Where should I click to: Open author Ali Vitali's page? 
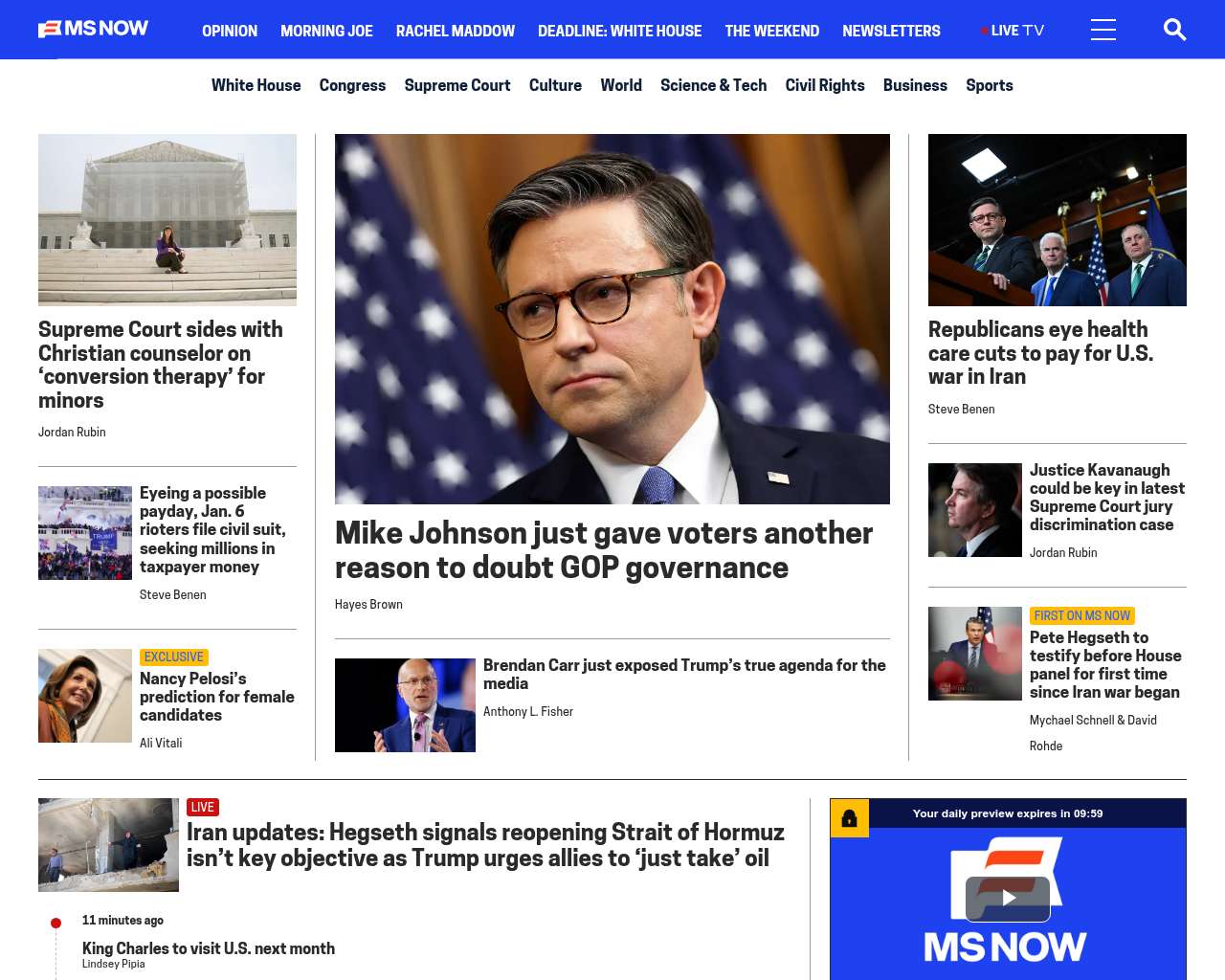coord(161,744)
